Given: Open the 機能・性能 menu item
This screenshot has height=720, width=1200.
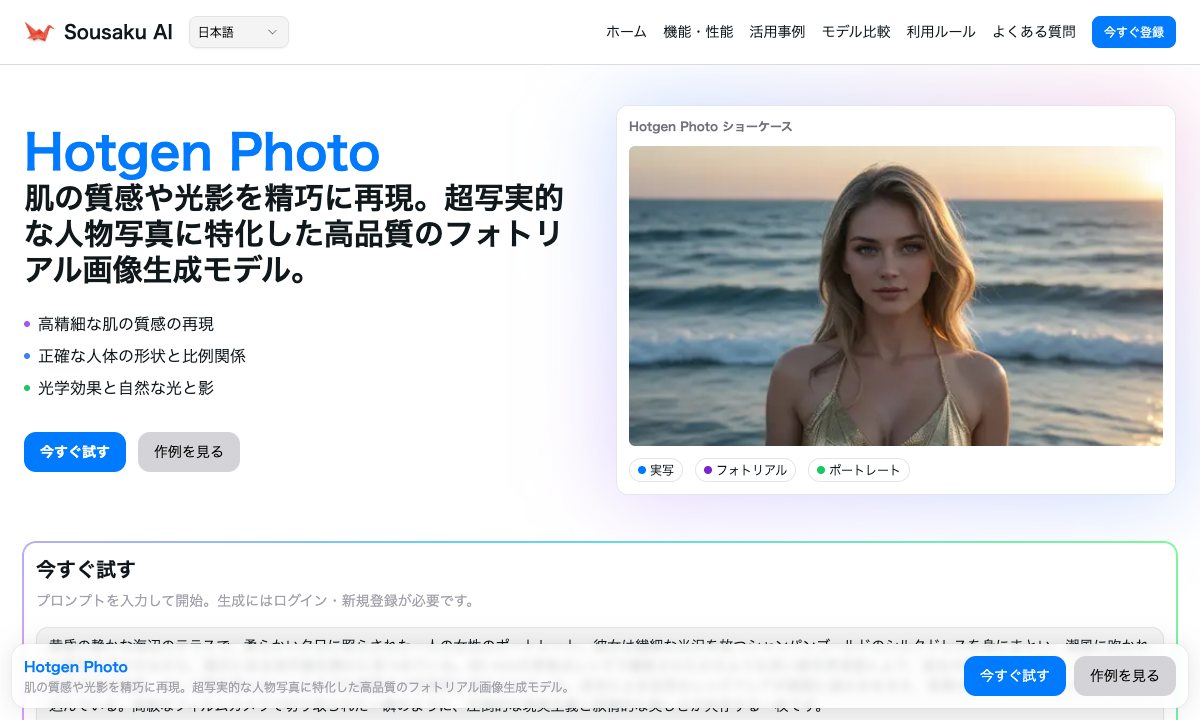Looking at the screenshot, I should pos(698,31).
